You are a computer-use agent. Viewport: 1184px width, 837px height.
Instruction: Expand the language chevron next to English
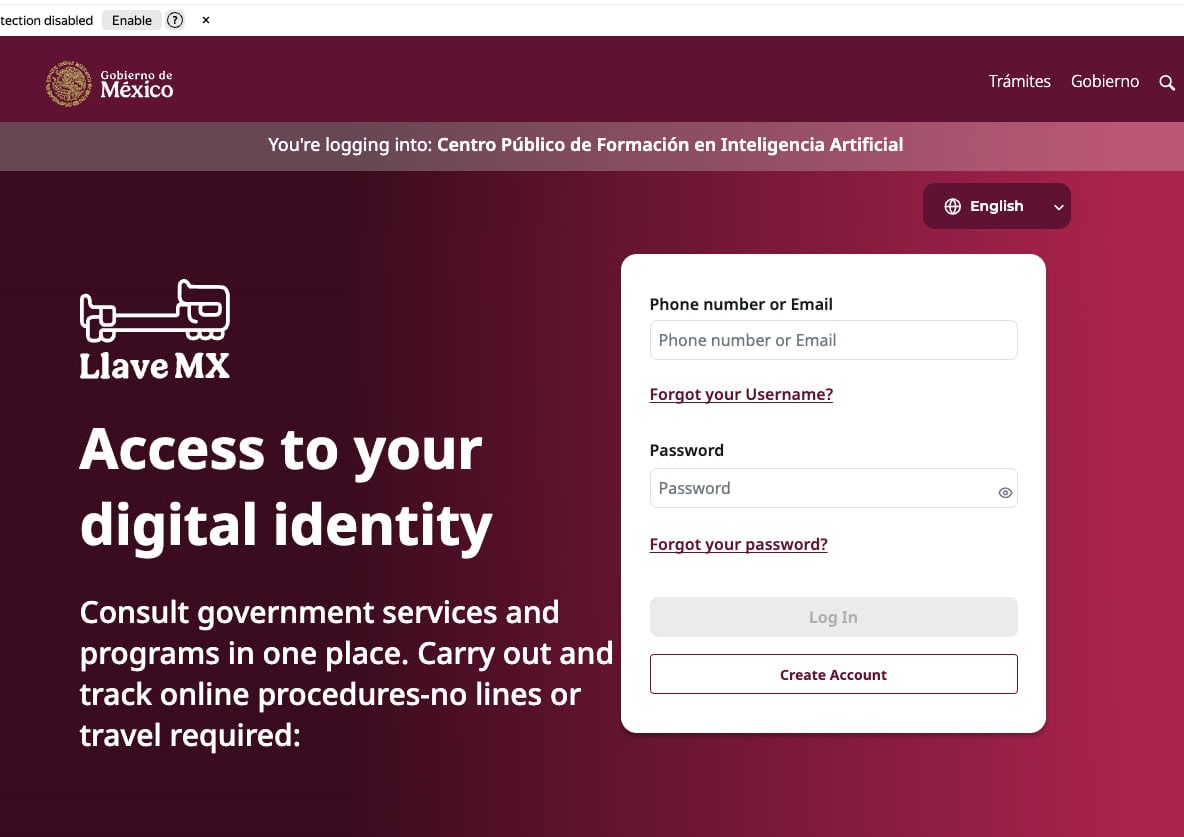point(1058,207)
